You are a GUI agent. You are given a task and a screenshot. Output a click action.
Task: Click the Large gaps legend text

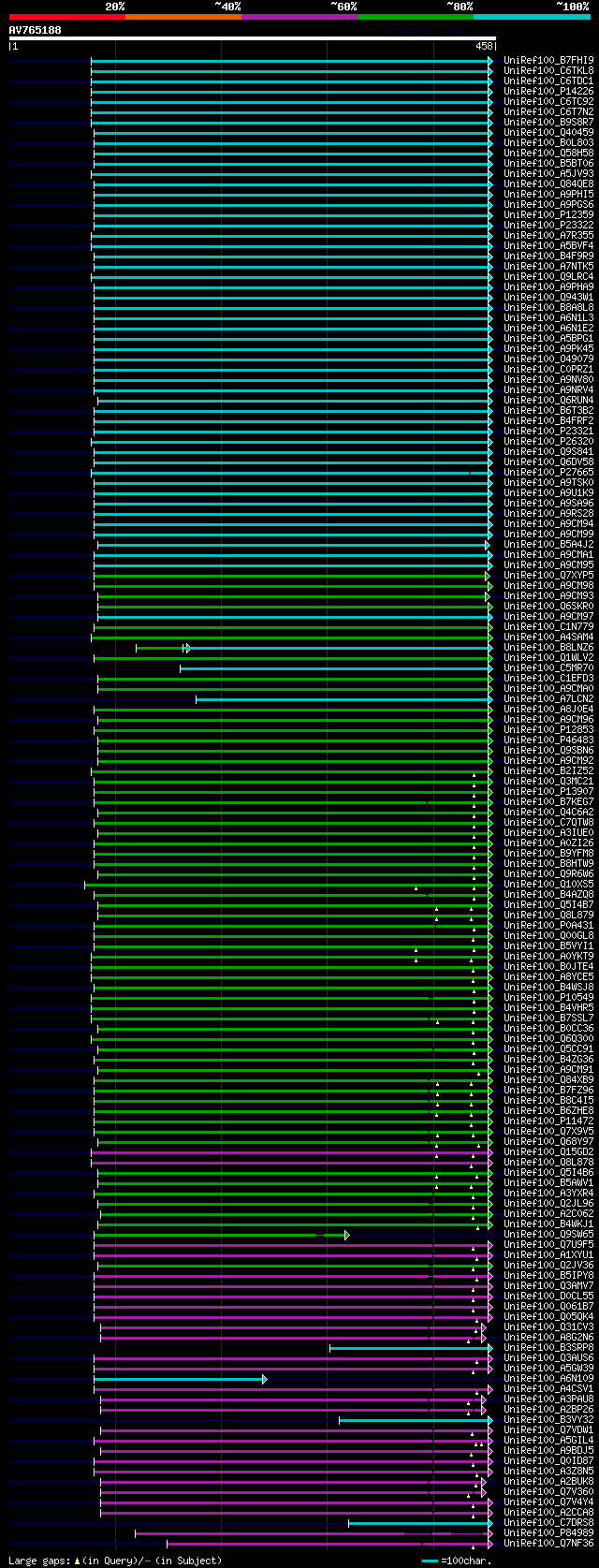tap(116, 1561)
